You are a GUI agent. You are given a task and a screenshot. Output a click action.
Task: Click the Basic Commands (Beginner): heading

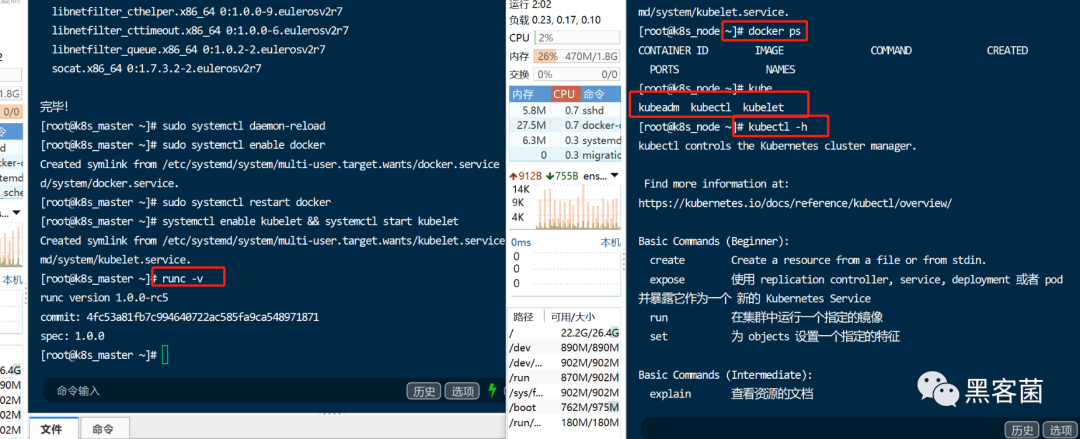tap(714, 241)
